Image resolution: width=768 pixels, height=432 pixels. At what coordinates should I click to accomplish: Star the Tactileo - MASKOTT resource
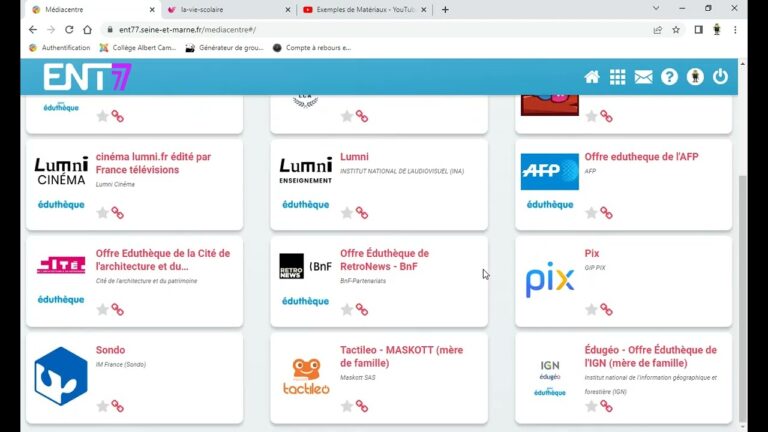click(347, 406)
